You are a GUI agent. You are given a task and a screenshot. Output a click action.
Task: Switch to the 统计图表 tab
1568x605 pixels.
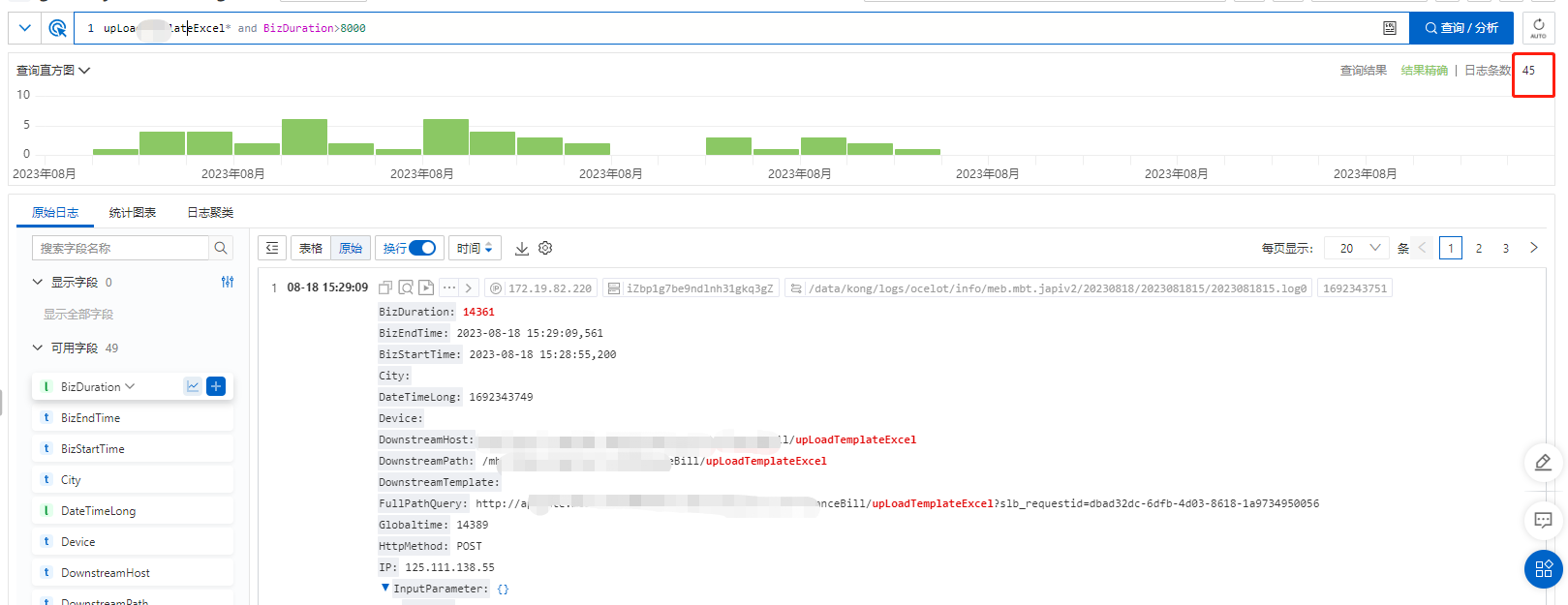[133, 213]
